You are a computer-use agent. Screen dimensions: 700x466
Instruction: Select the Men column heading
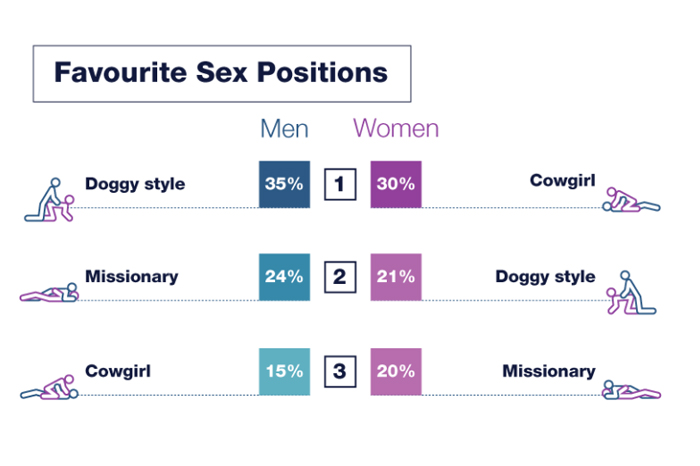(284, 129)
